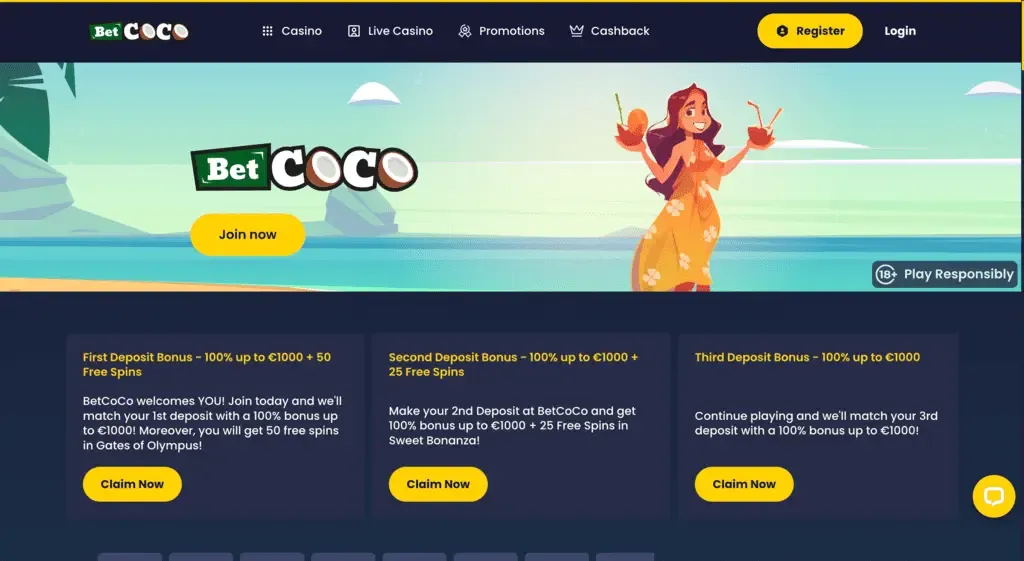The width and height of the screenshot is (1024, 561).
Task: Claim the Third Deposit Bonus
Action: 744,484
